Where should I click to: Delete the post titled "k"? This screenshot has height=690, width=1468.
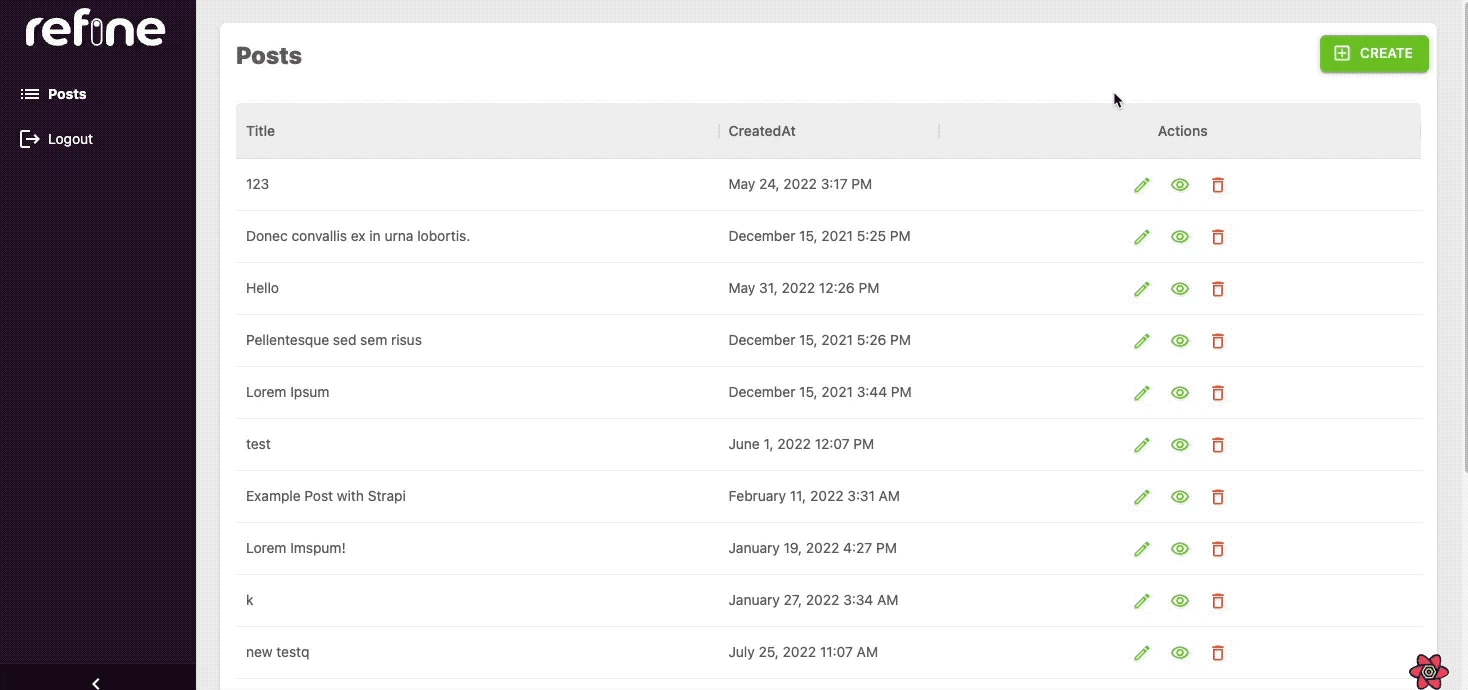[1218, 601]
